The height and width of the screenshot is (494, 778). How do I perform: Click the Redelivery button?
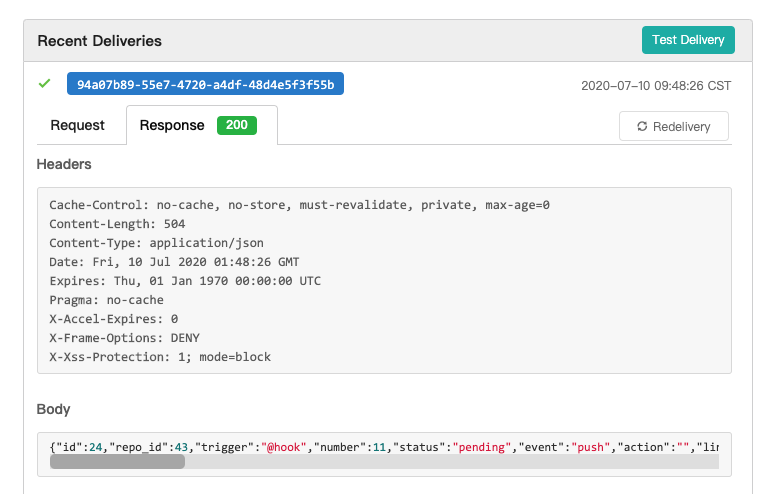pyautogui.click(x=673, y=126)
